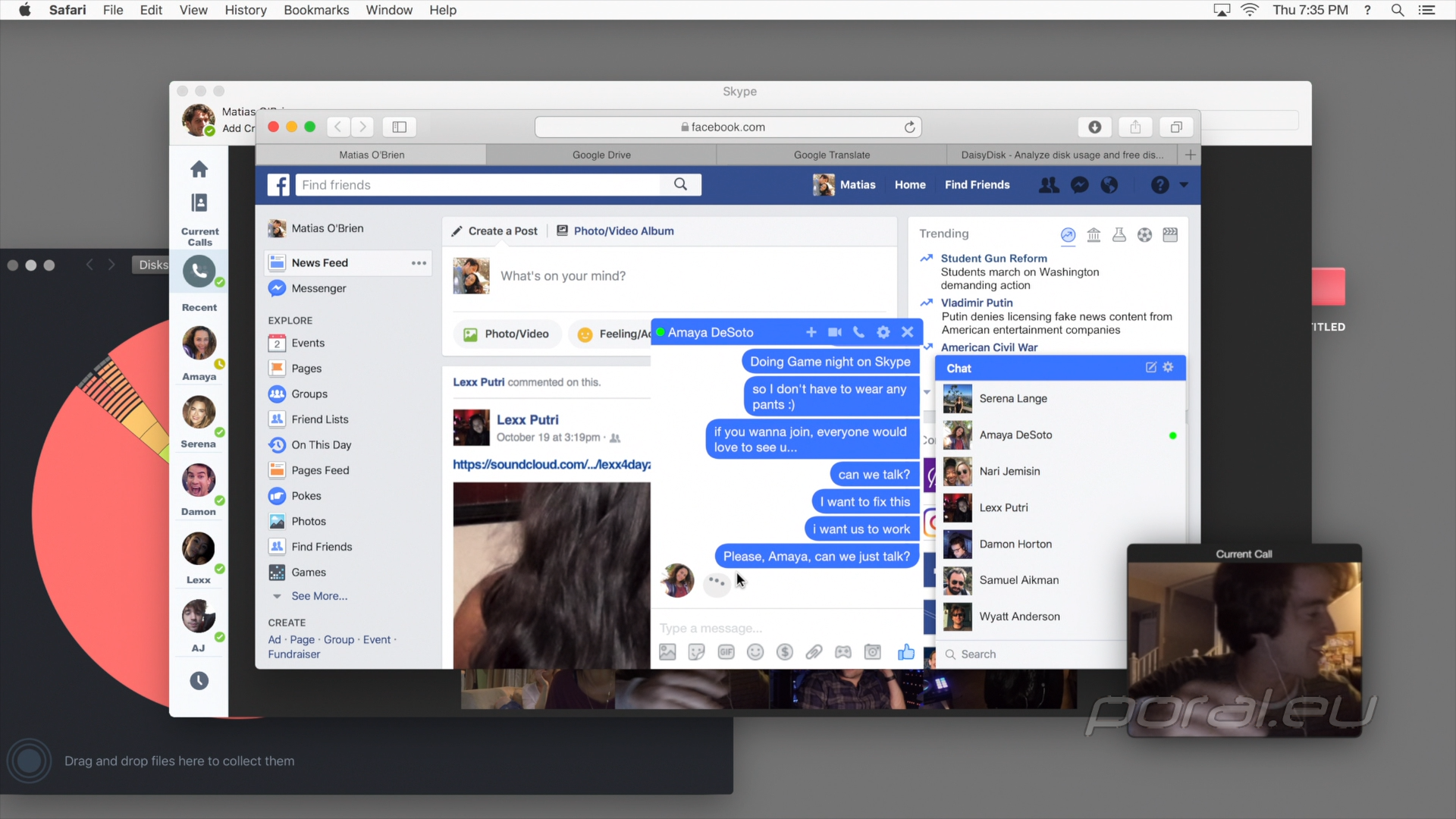The image size is (1456, 819).
Task: Toggle Safari sidebar button
Action: pos(400,127)
